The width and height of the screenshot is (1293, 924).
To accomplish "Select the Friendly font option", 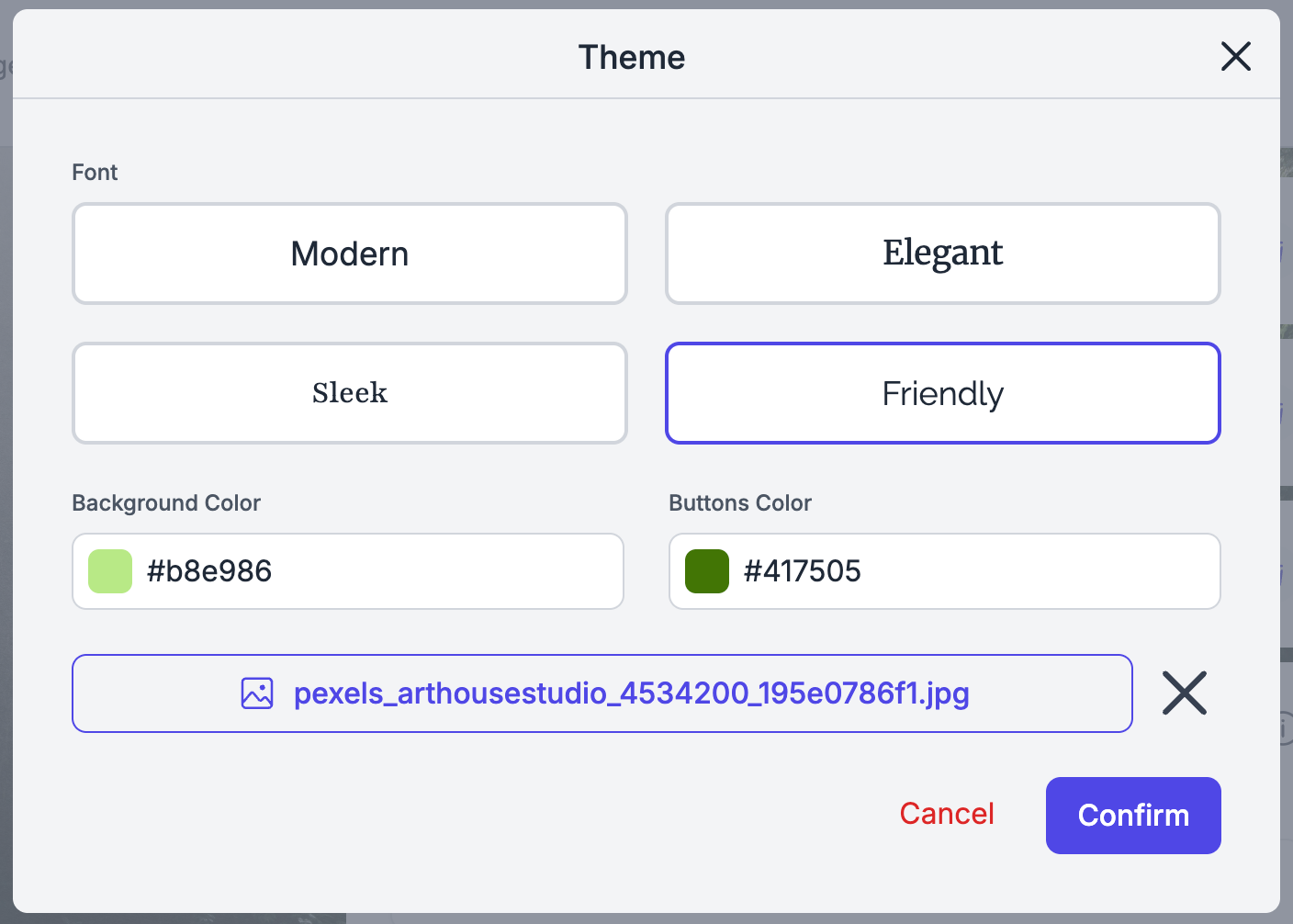I will tap(942, 393).
